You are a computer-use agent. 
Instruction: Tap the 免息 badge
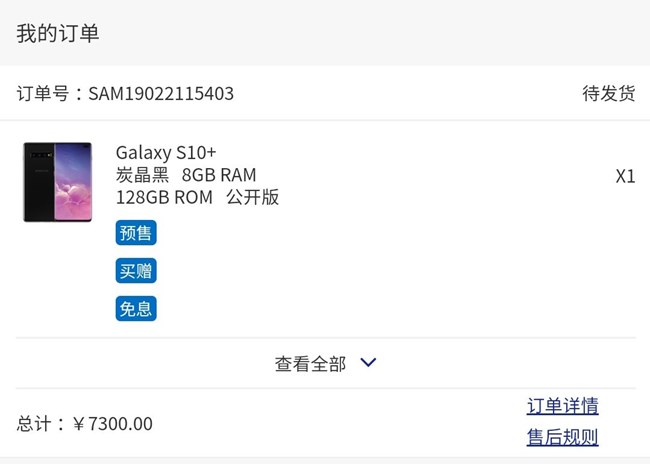point(136,308)
